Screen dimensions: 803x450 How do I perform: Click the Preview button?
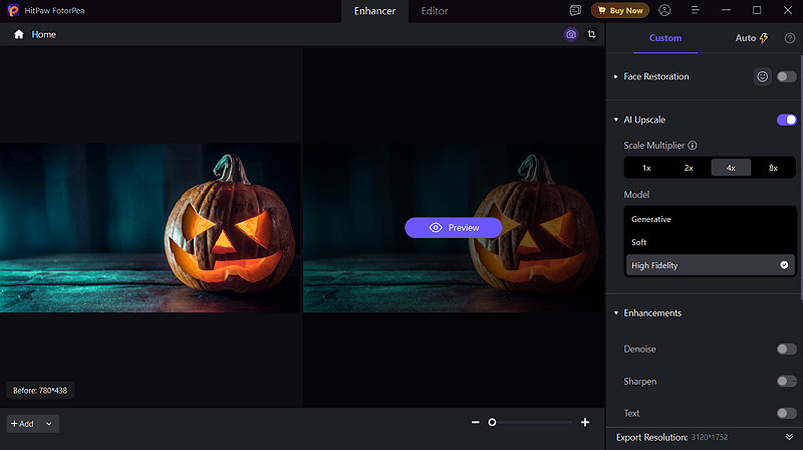coord(453,228)
